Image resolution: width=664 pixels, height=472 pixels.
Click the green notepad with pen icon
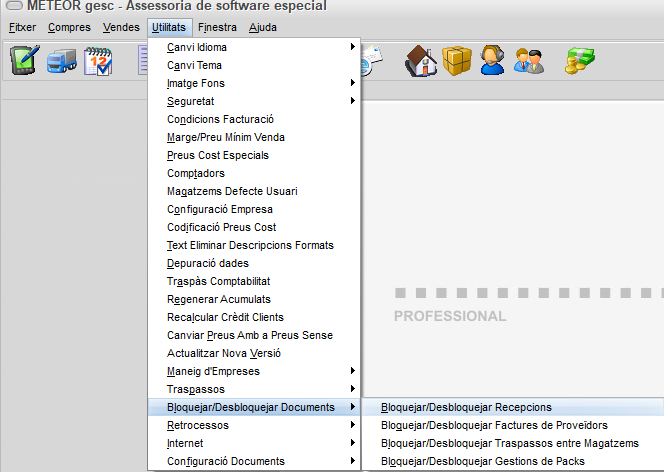tap(25, 60)
